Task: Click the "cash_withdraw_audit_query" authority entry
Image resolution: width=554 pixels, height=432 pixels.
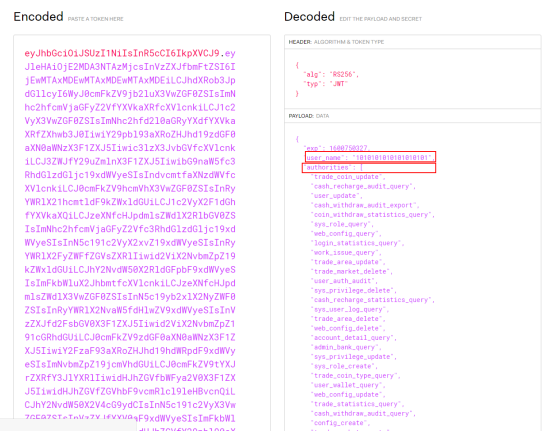Action: pyautogui.click(x=363, y=414)
